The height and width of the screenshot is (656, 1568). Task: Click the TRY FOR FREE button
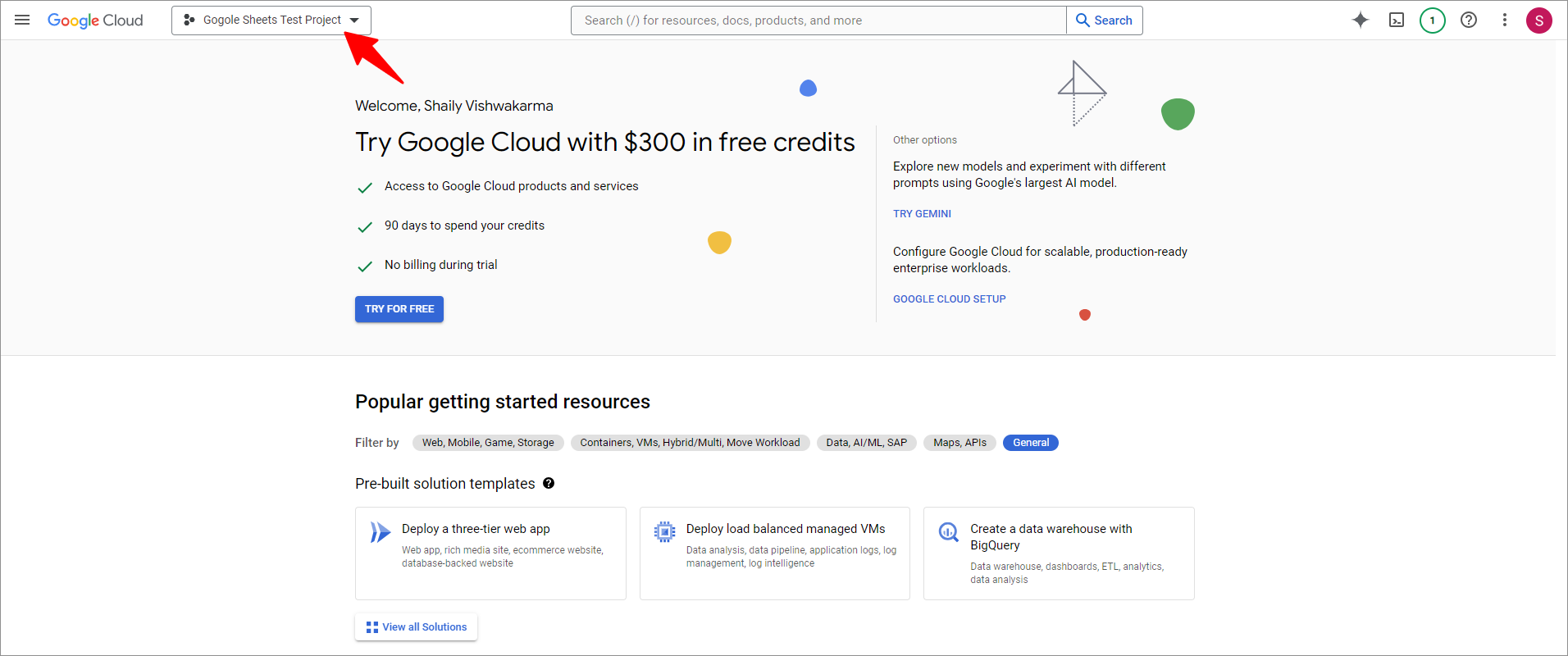point(399,309)
